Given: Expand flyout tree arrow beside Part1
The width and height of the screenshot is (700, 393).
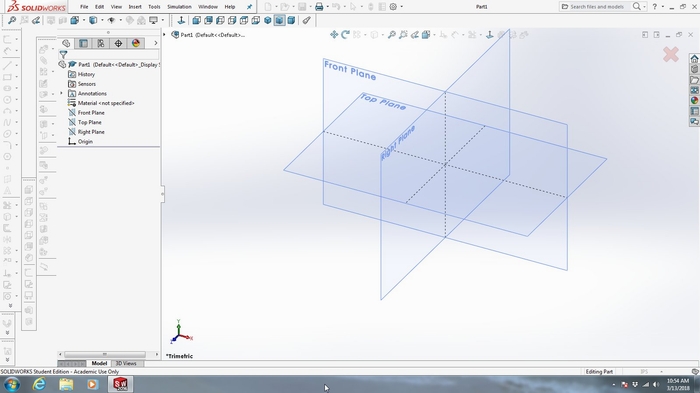Looking at the screenshot, I should (x=164, y=34).
